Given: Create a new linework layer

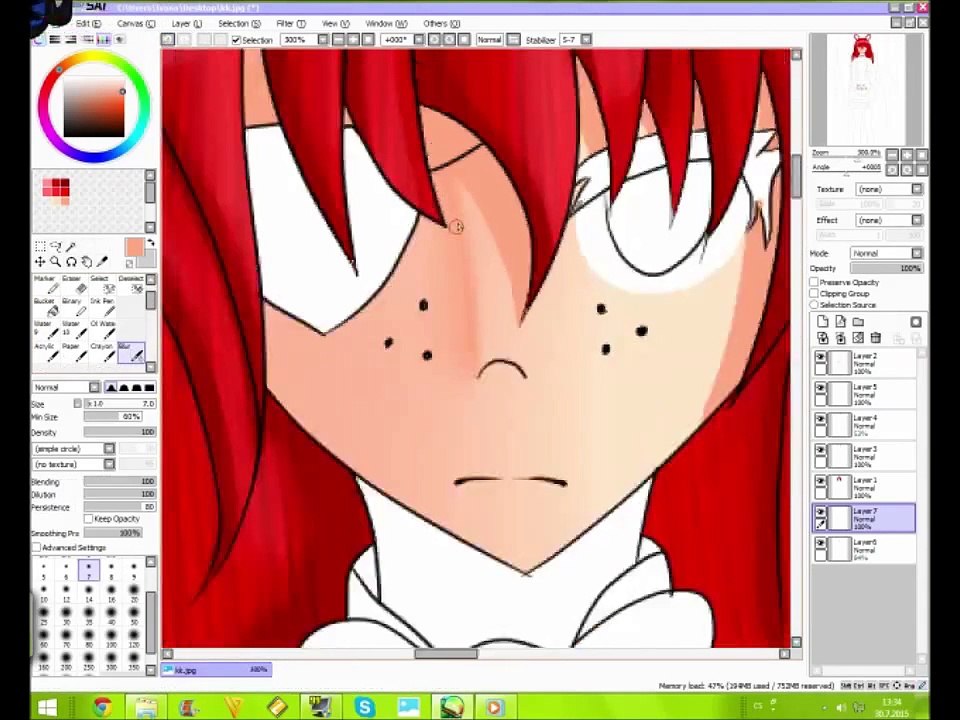Looking at the screenshot, I should 840,322.
